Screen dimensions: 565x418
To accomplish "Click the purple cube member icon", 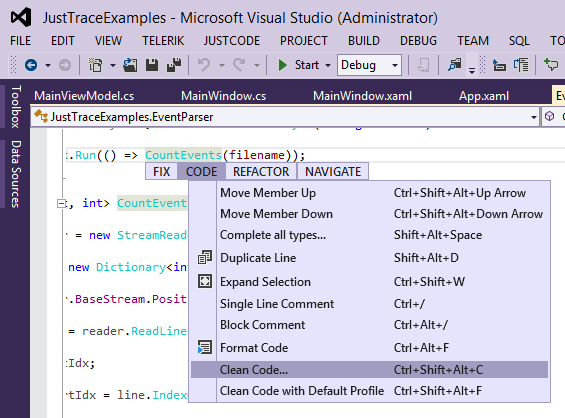I will click(x=550, y=116).
